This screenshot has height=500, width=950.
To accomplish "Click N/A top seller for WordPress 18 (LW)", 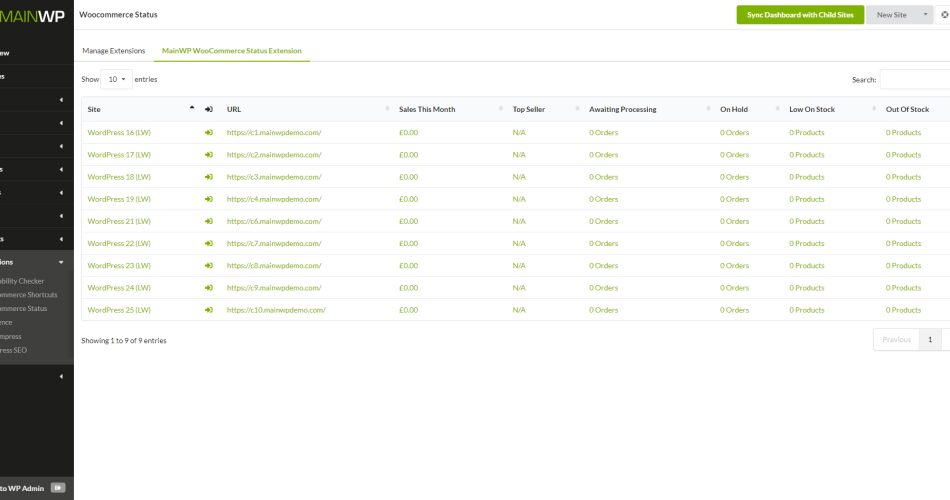I will 519,177.
